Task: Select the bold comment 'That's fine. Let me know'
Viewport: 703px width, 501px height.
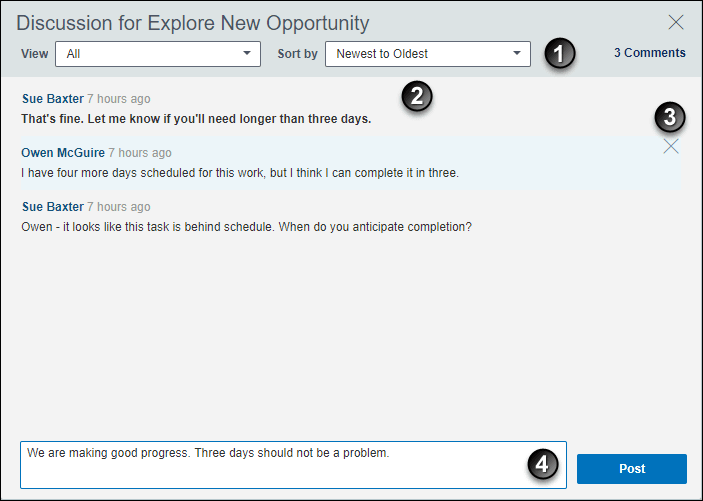Action: point(196,119)
